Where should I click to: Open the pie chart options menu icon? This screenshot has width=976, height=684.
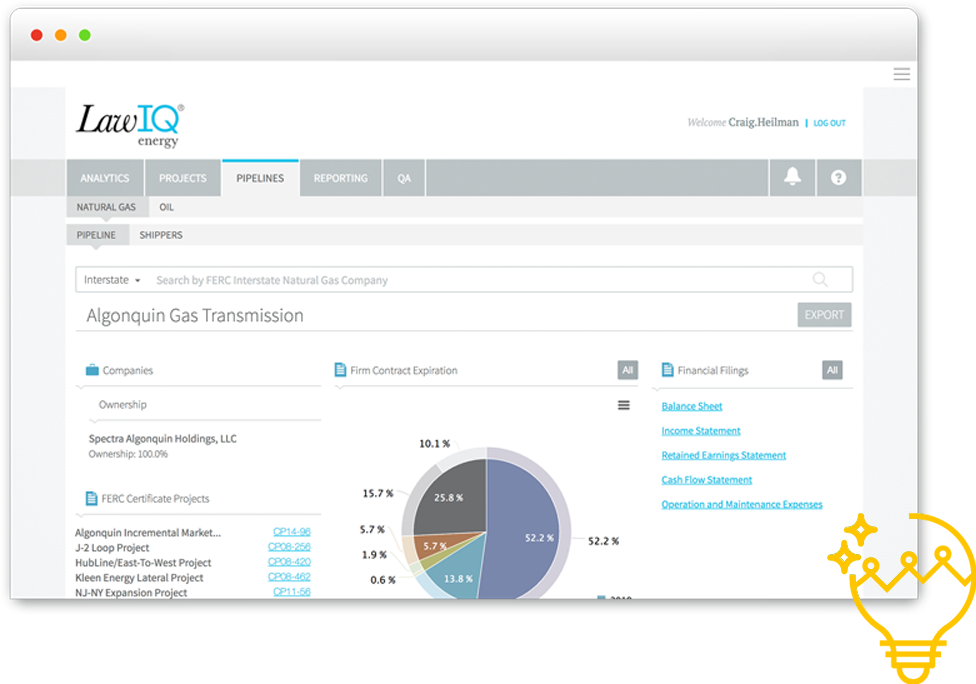(623, 405)
